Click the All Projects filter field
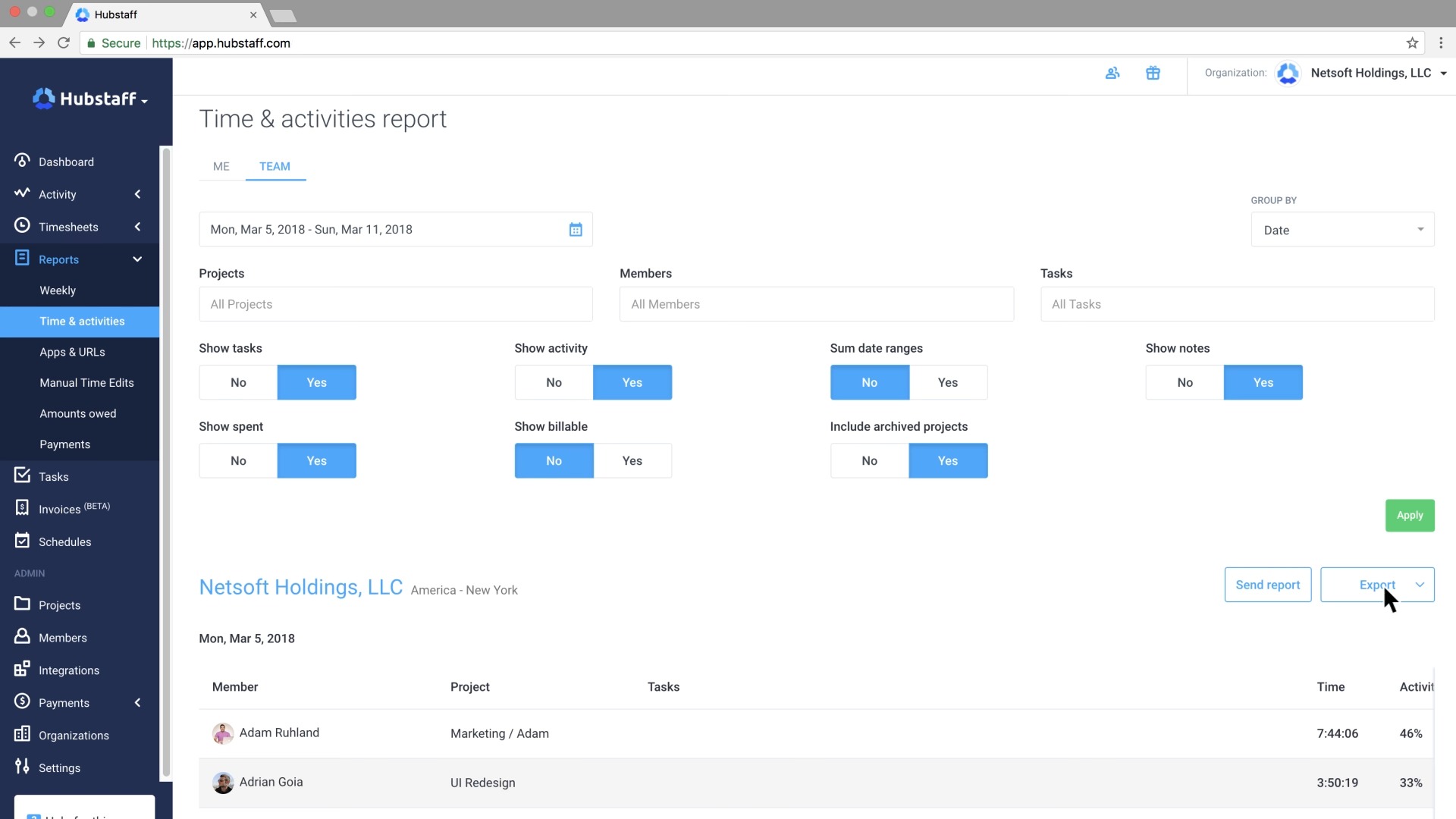The image size is (1456, 819). (x=394, y=304)
